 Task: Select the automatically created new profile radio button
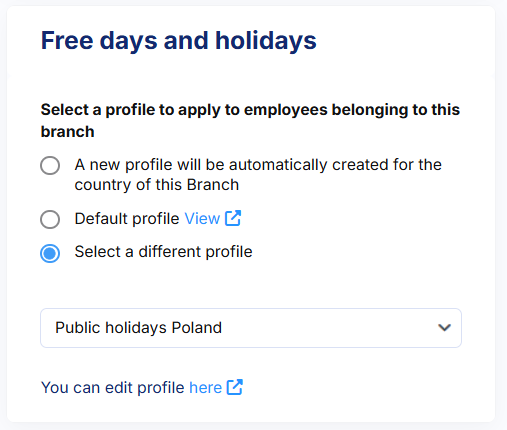(x=50, y=165)
